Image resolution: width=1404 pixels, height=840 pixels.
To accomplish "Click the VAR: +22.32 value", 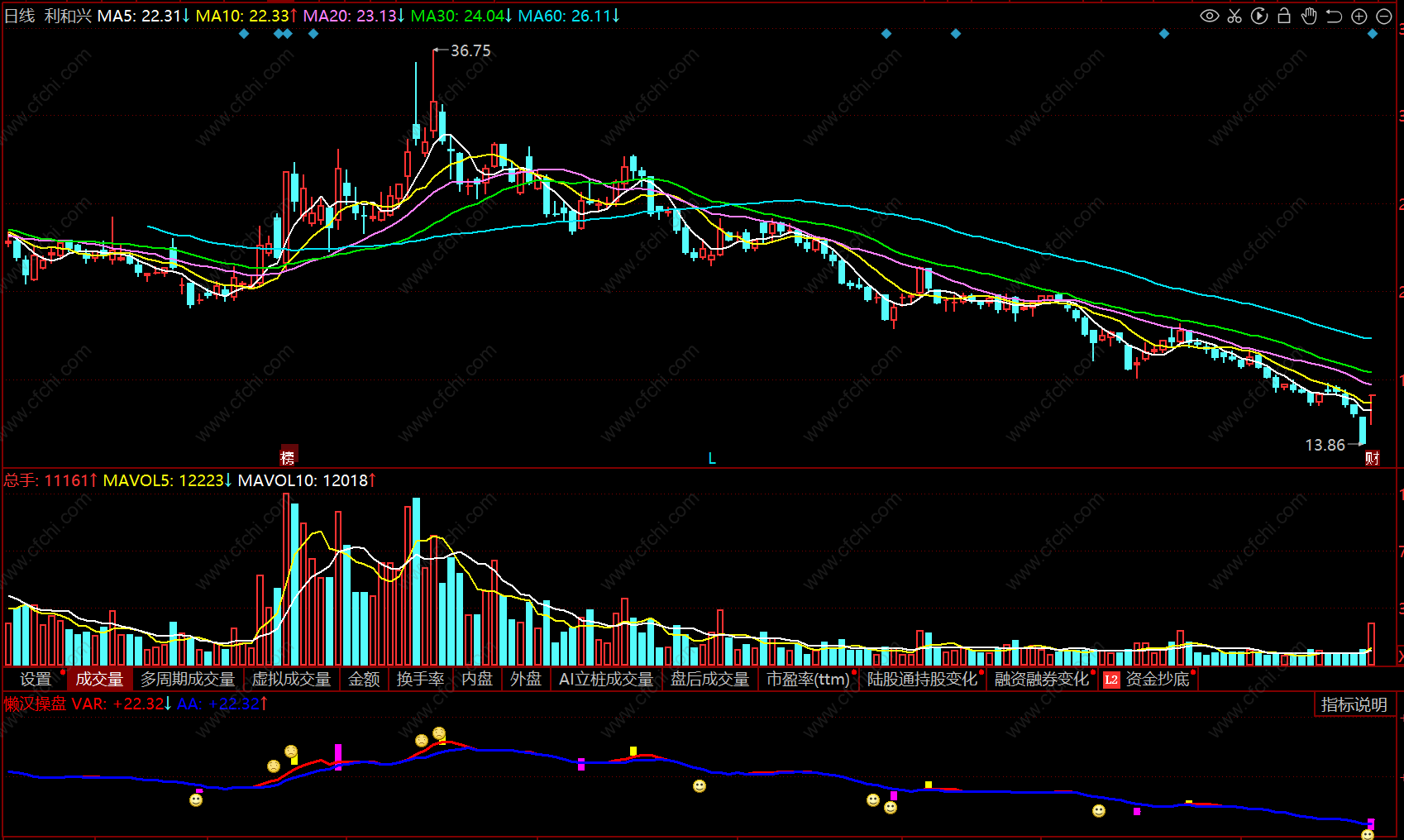I will [122, 704].
